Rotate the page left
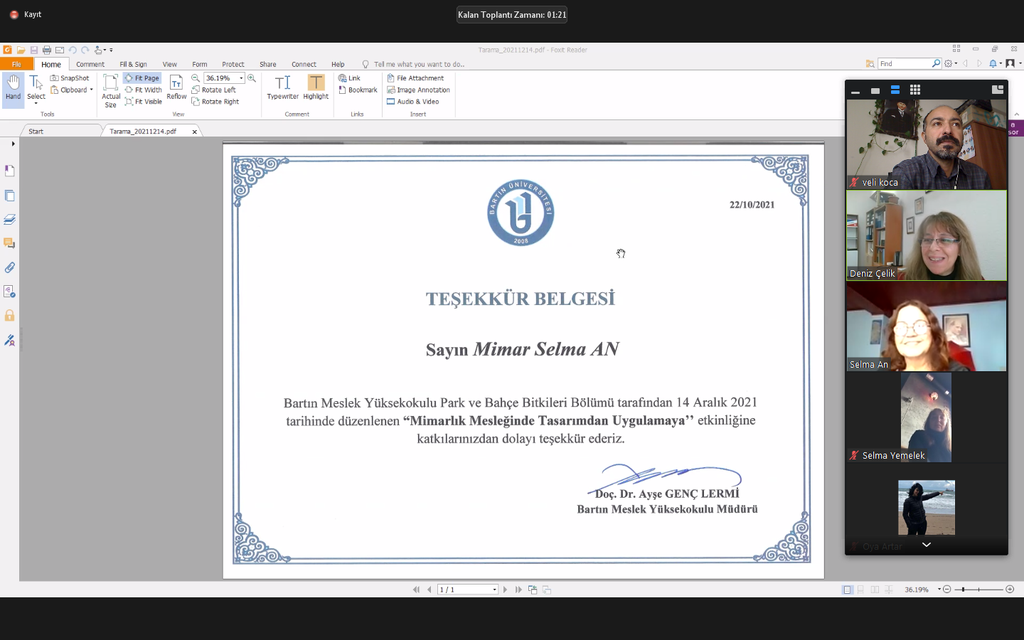This screenshot has height=640, width=1024. 215,90
